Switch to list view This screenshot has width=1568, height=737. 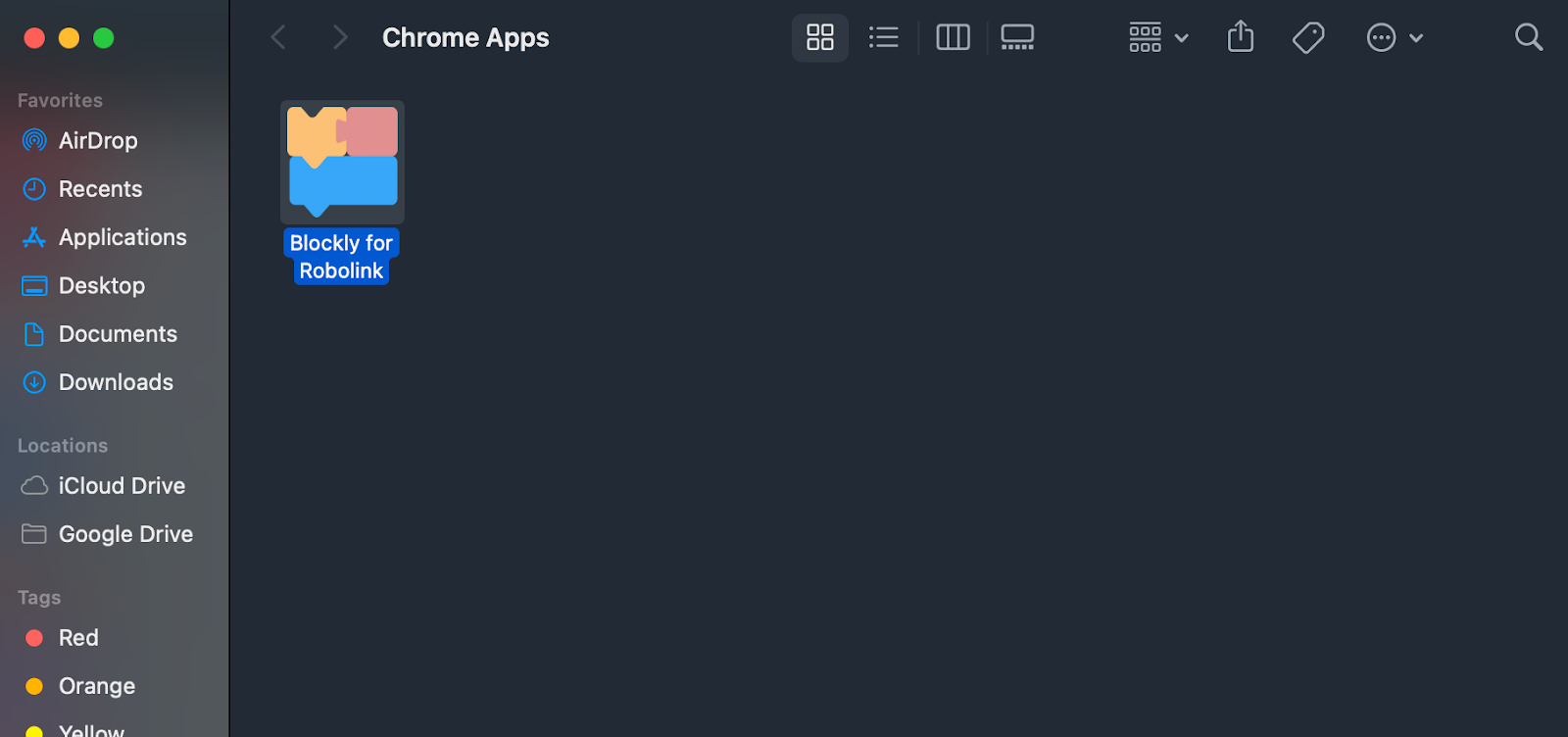[883, 37]
